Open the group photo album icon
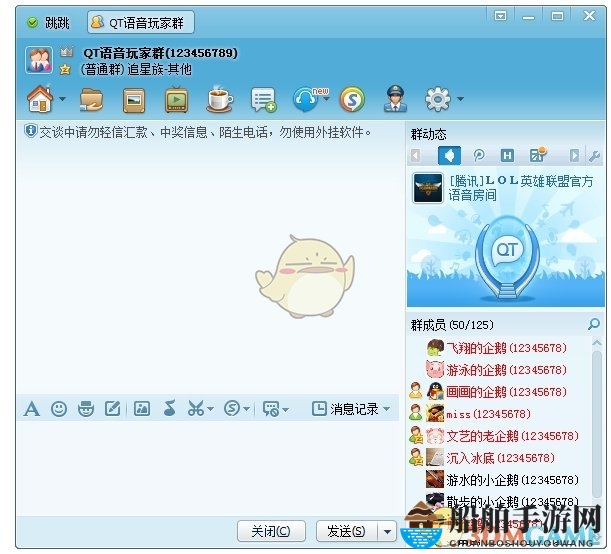The width and height of the screenshot is (611, 554). [x=134, y=100]
